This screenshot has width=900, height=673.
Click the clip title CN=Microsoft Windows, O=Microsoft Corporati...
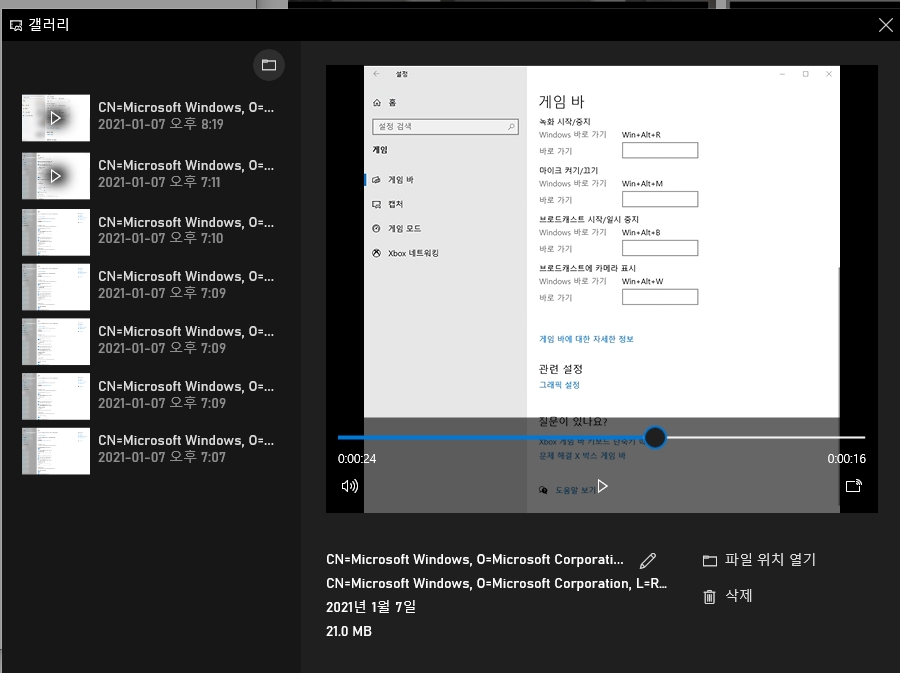point(475,559)
